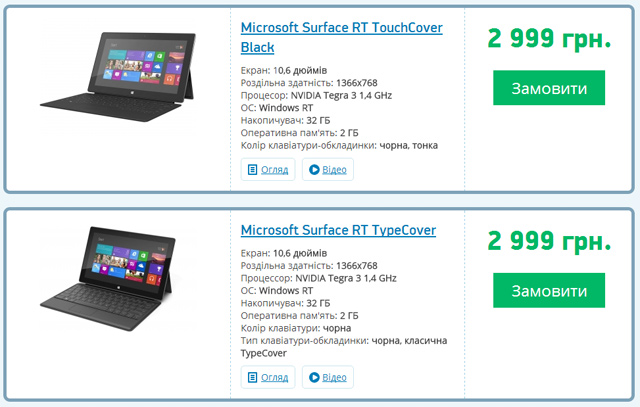Click the TouchCover keyboard cover color spec
The image size is (640, 407).
point(339,145)
